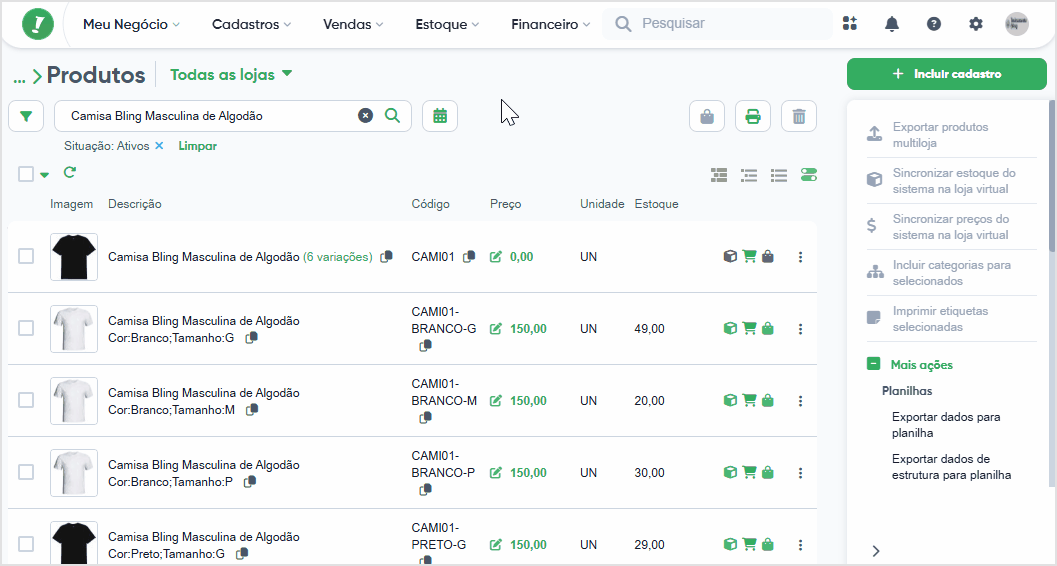The image size is (1057, 566).
Task: Open more options for CAMI01-BRANCO-G row
Action: click(x=800, y=329)
